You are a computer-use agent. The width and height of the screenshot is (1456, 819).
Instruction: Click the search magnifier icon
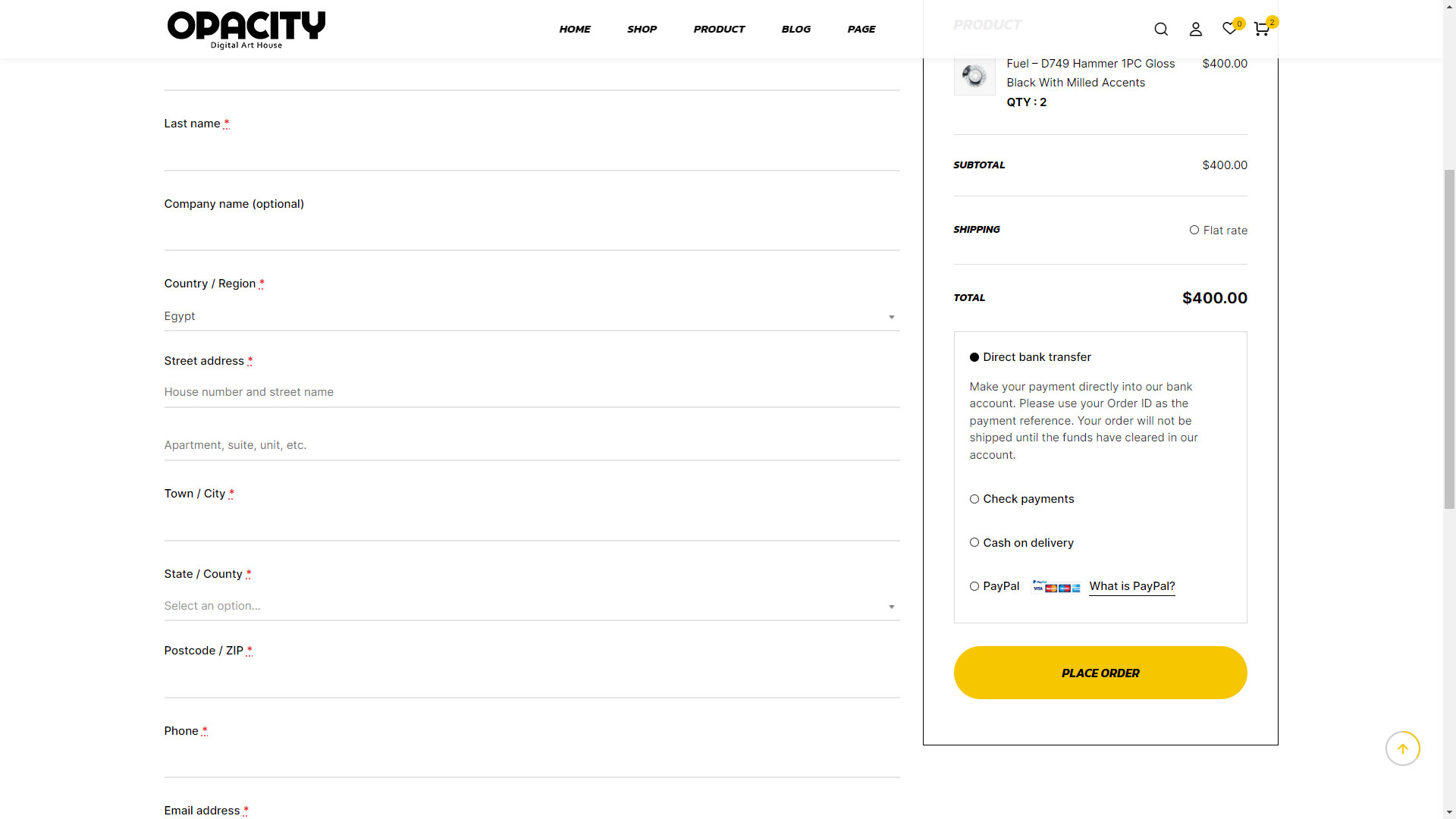click(x=1161, y=29)
